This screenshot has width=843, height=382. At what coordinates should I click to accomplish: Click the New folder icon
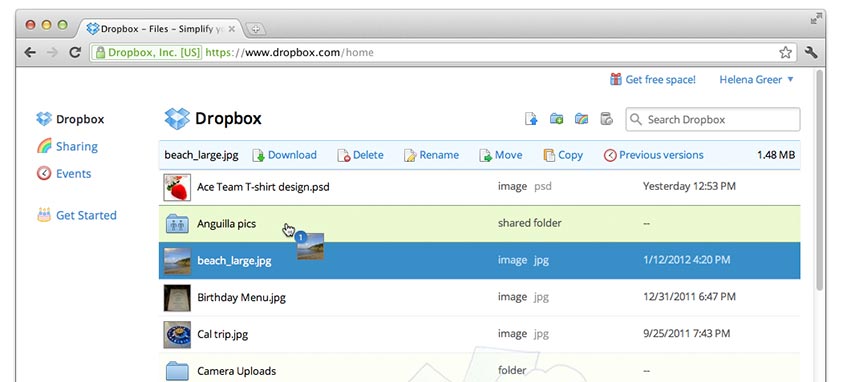pos(556,119)
